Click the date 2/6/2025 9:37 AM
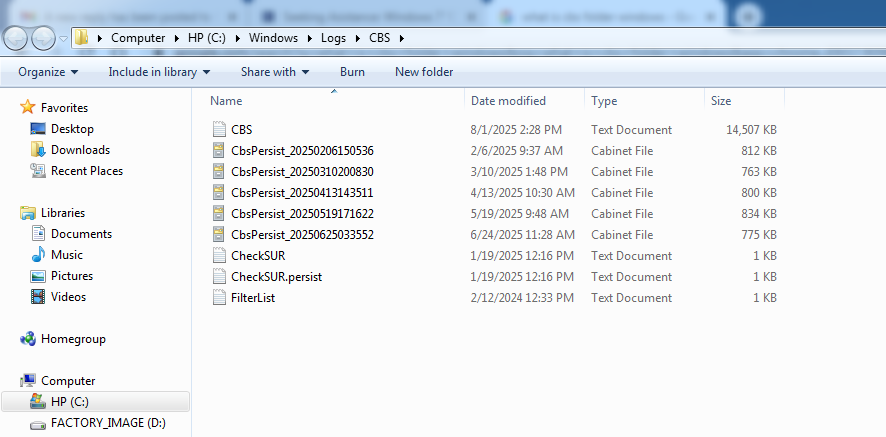 tap(516, 150)
